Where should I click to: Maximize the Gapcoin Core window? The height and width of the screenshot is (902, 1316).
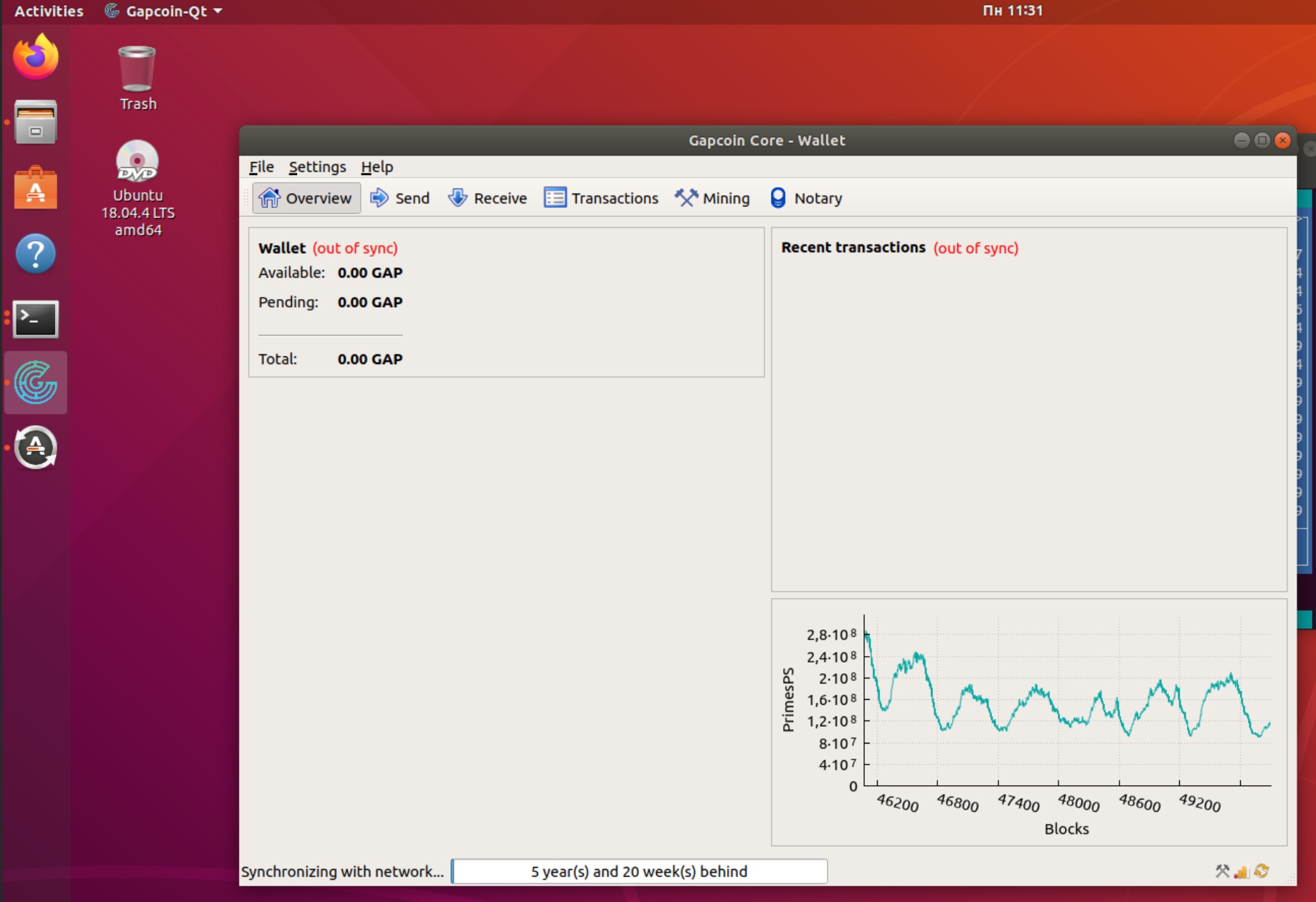pyautogui.click(x=1262, y=141)
